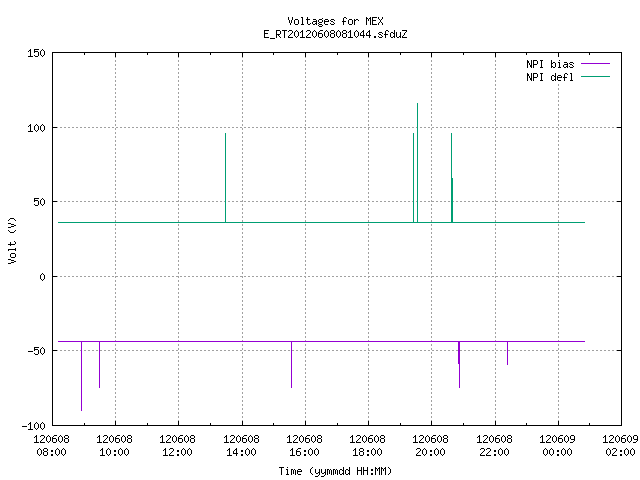Click the purple bias spike near 09:30

point(100,364)
